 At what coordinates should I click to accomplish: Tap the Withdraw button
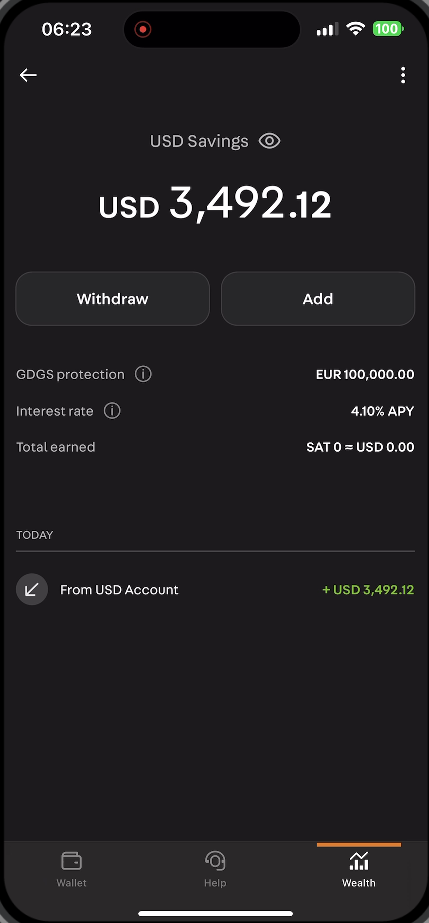point(112,298)
